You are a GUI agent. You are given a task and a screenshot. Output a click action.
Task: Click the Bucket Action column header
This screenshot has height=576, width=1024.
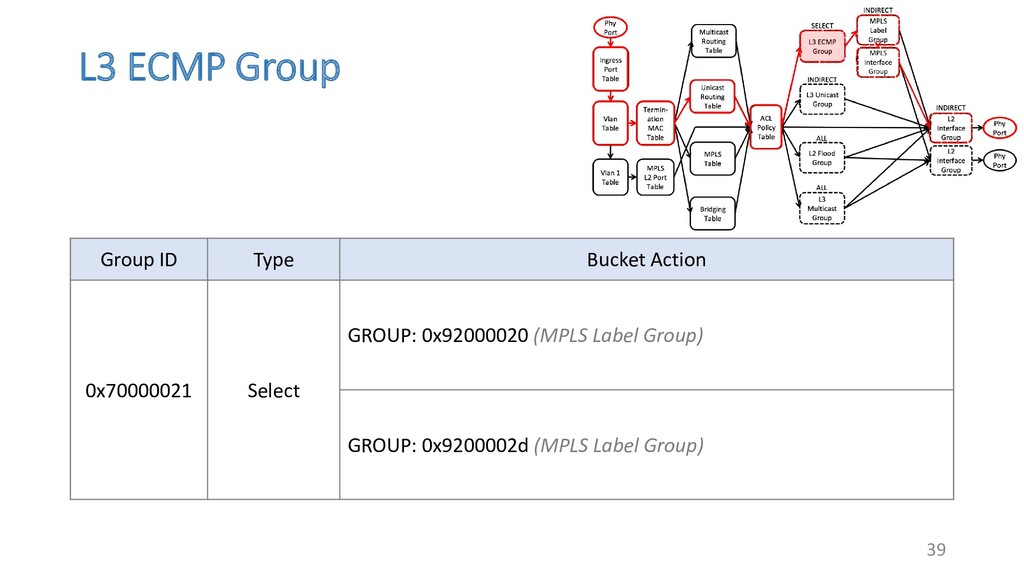point(646,260)
